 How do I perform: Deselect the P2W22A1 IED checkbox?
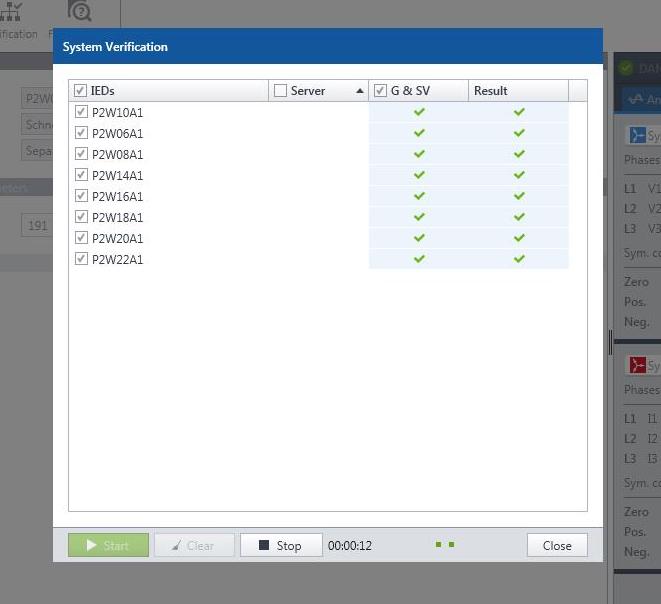point(81,259)
